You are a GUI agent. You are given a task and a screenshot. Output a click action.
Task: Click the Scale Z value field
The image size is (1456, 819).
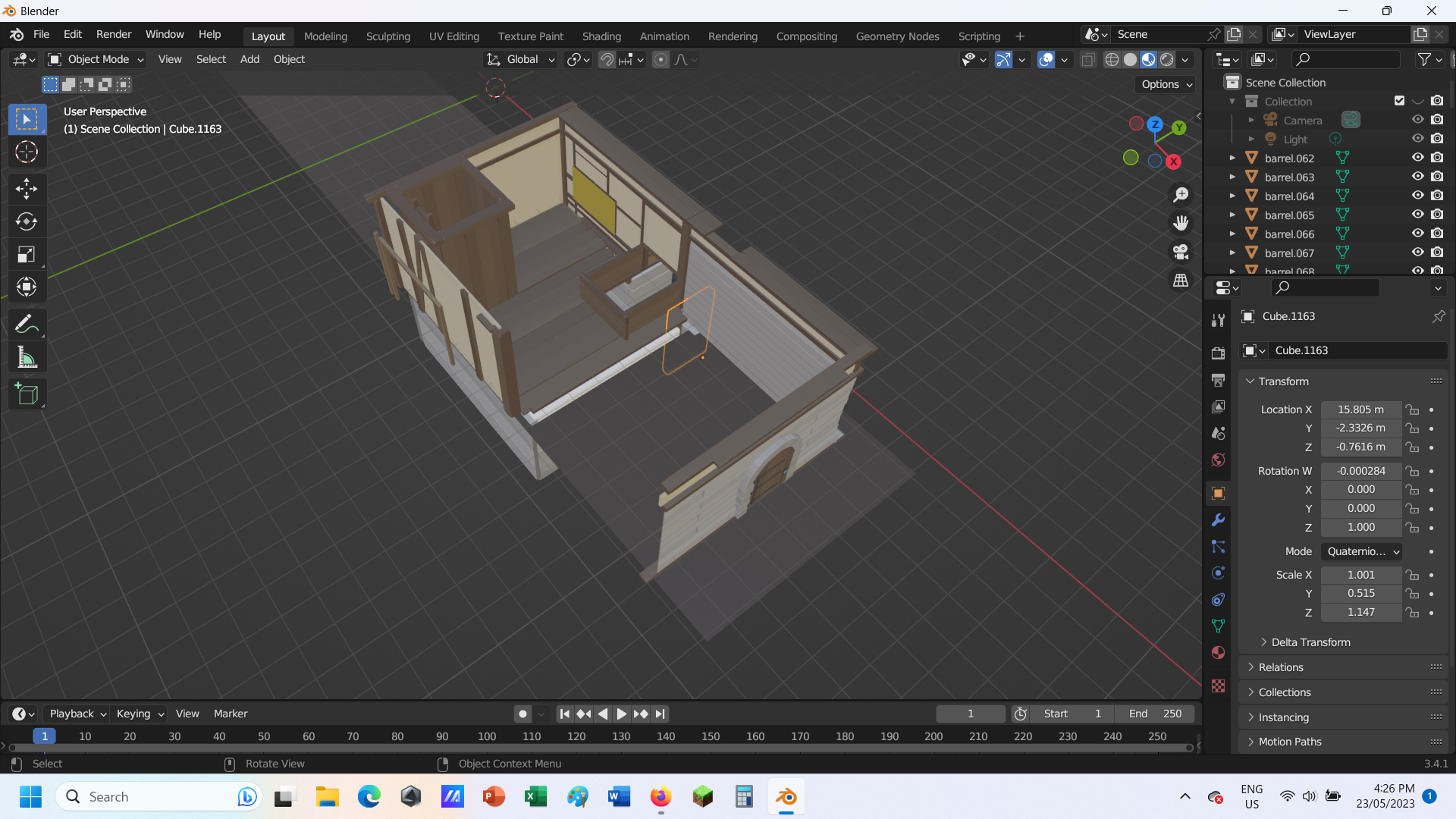tap(1361, 612)
